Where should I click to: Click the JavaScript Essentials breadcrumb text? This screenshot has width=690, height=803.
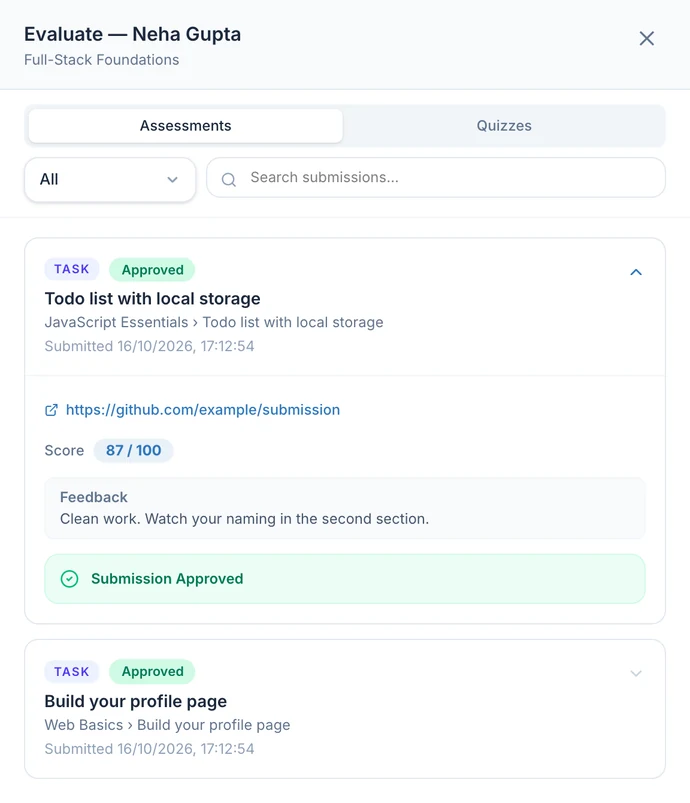116,322
